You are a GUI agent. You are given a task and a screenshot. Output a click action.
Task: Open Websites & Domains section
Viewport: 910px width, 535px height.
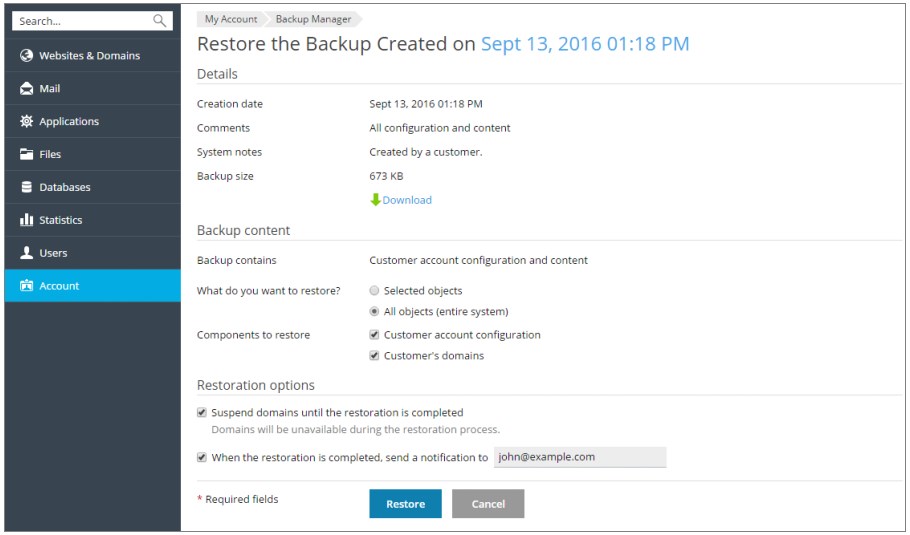tap(92, 55)
